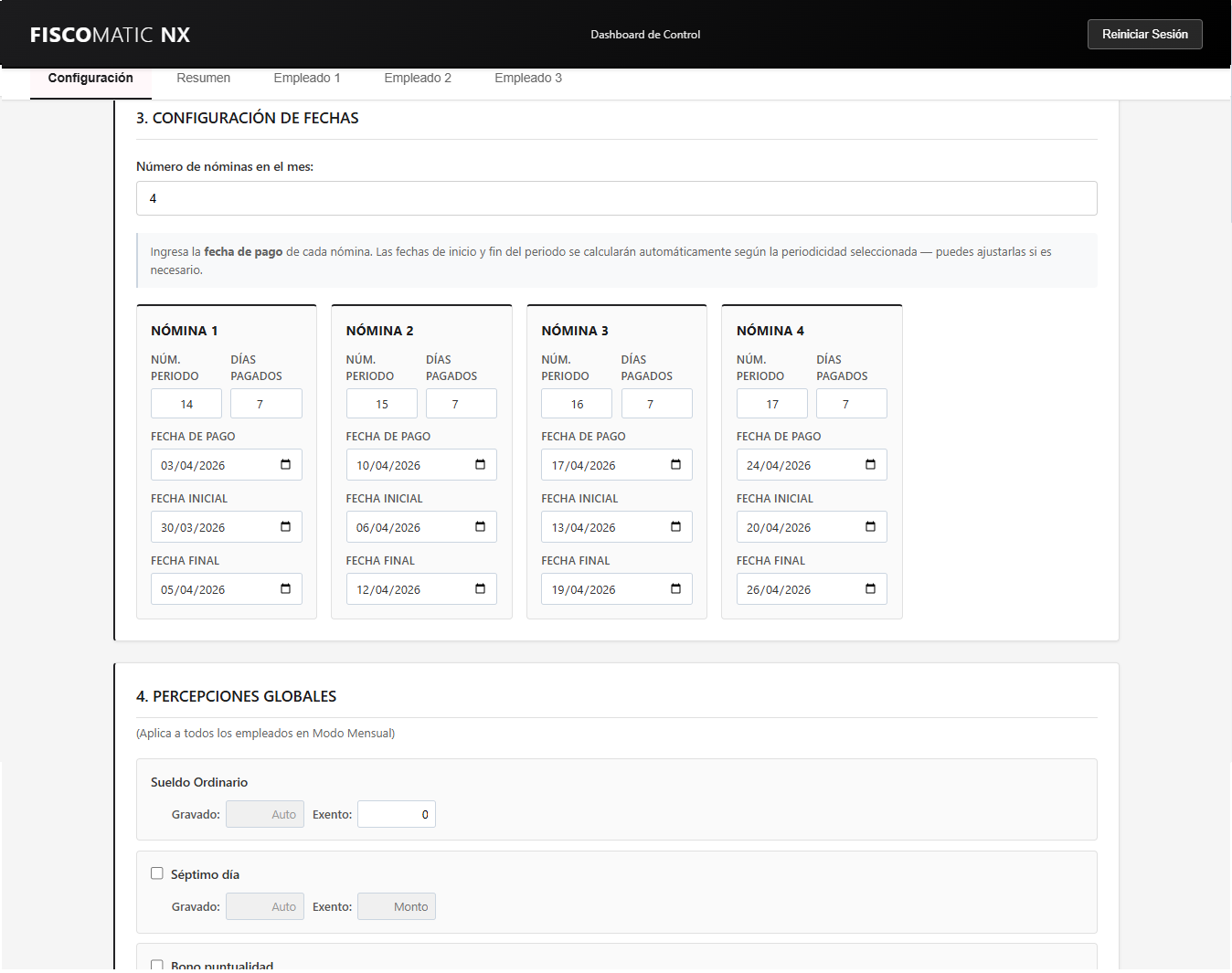The width and height of the screenshot is (1232, 973).
Task: Click the NÓMINA 2 card heading
Action: tap(379, 331)
